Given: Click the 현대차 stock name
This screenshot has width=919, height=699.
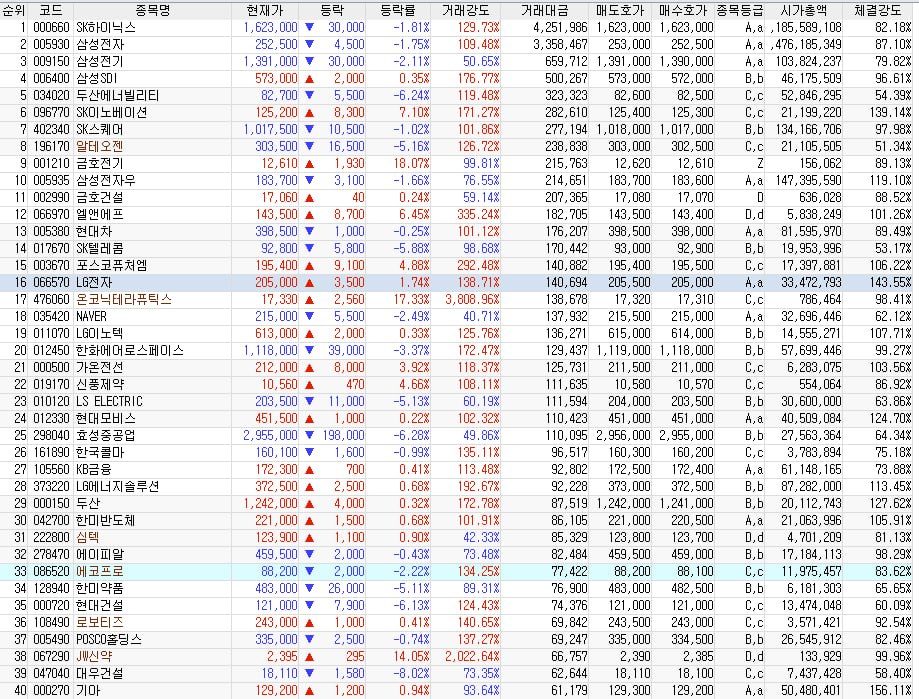Looking at the screenshot, I should 94,231.
